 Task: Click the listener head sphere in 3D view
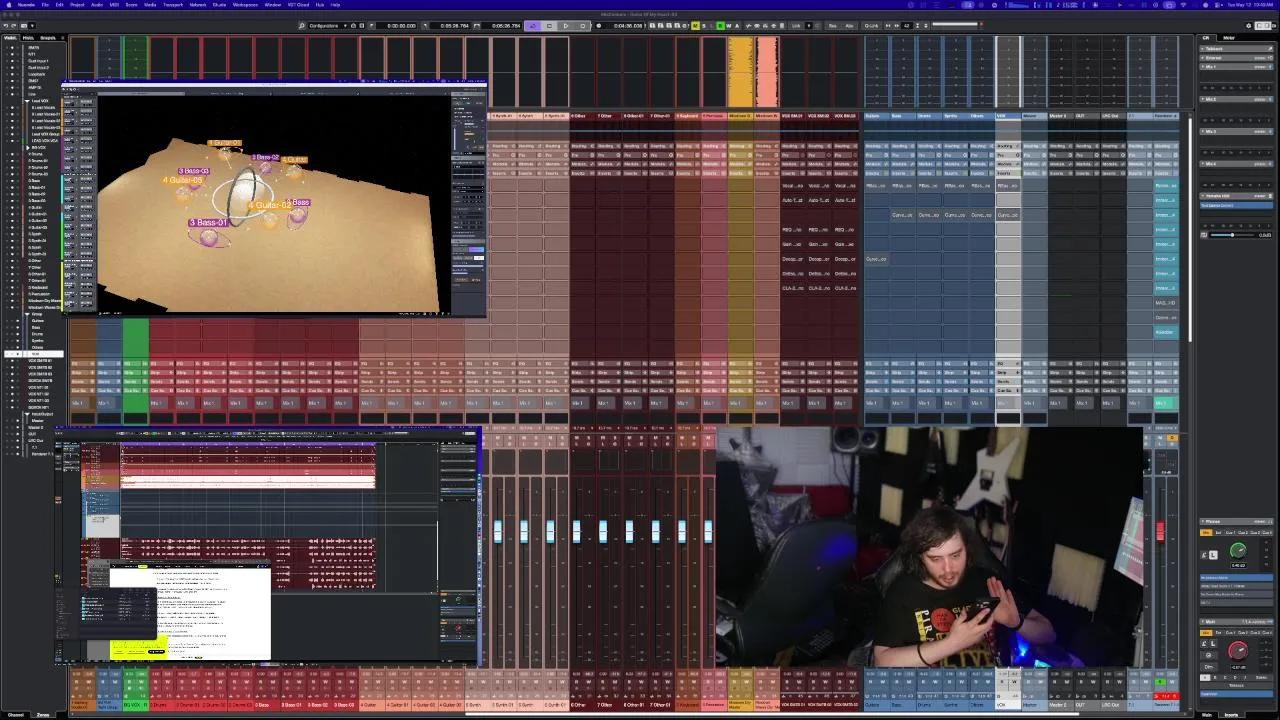pos(245,192)
